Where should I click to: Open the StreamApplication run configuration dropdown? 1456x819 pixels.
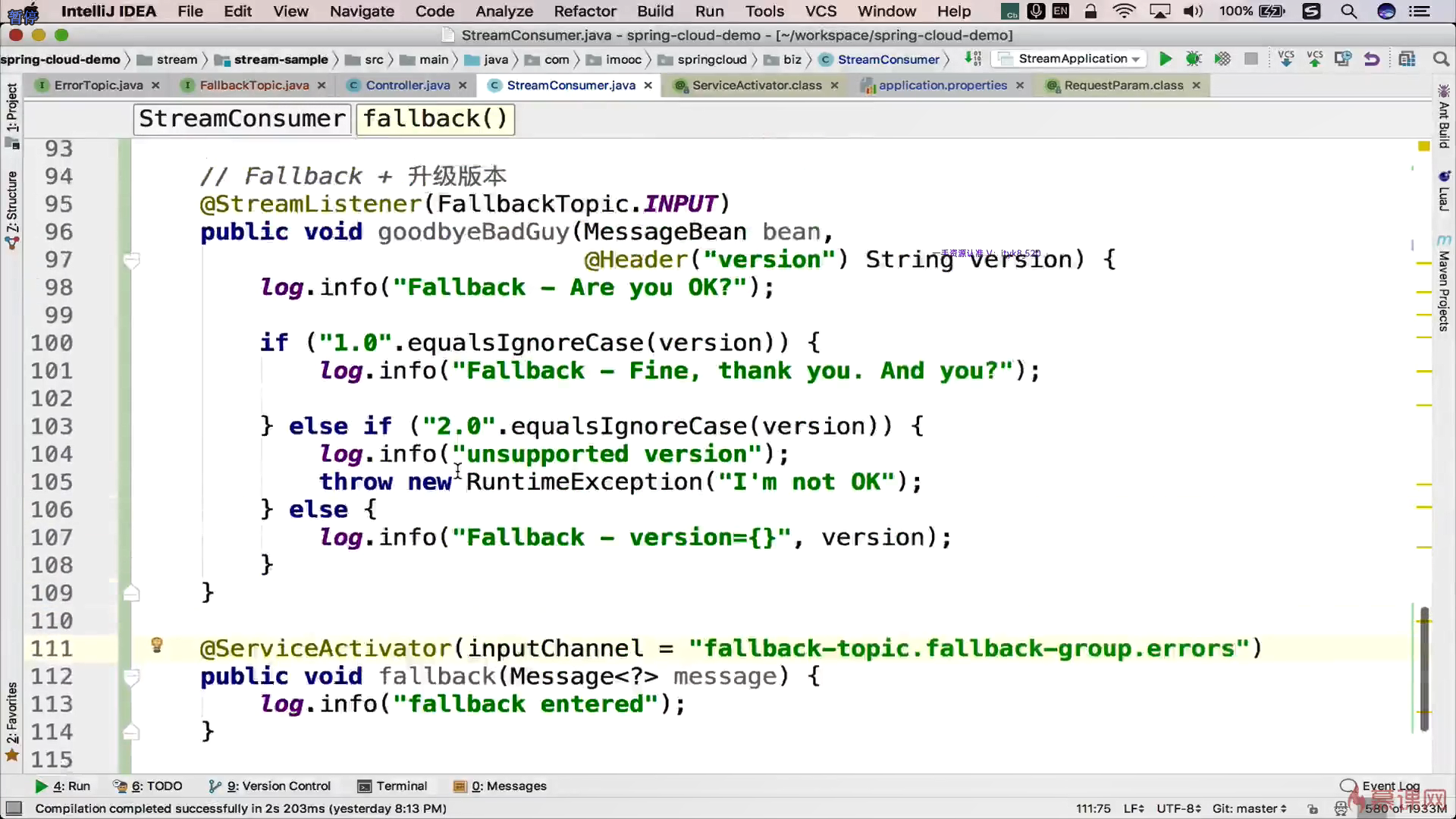(x=1072, y=59)
